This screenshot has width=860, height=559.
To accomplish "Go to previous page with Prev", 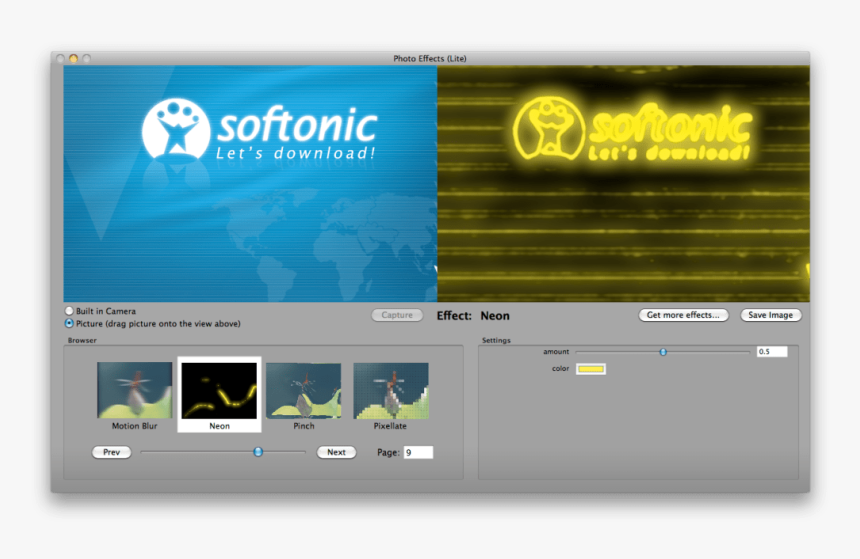I will pyautogui.click(x=111, y=452).
